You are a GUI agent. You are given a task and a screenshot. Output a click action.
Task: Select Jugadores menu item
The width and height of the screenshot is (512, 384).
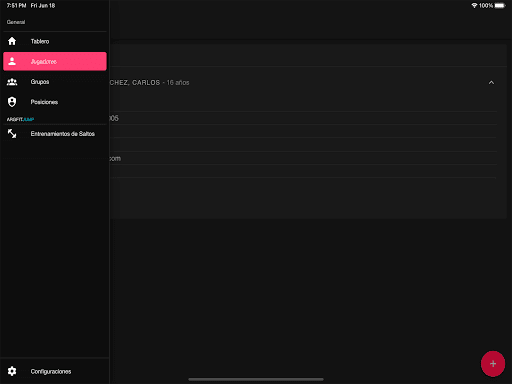[x=55, y=61]
